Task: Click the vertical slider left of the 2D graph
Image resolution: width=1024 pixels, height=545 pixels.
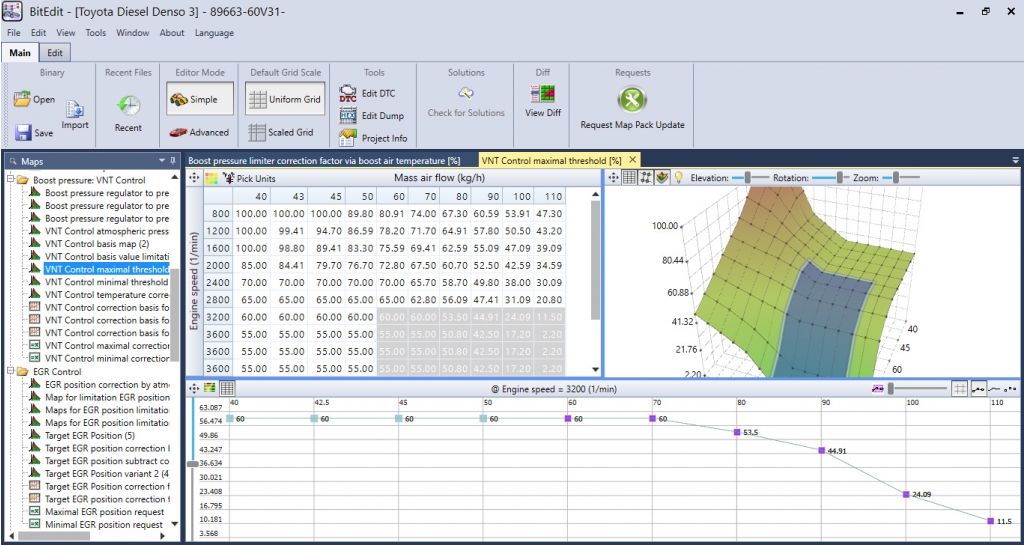Action: 193,463
